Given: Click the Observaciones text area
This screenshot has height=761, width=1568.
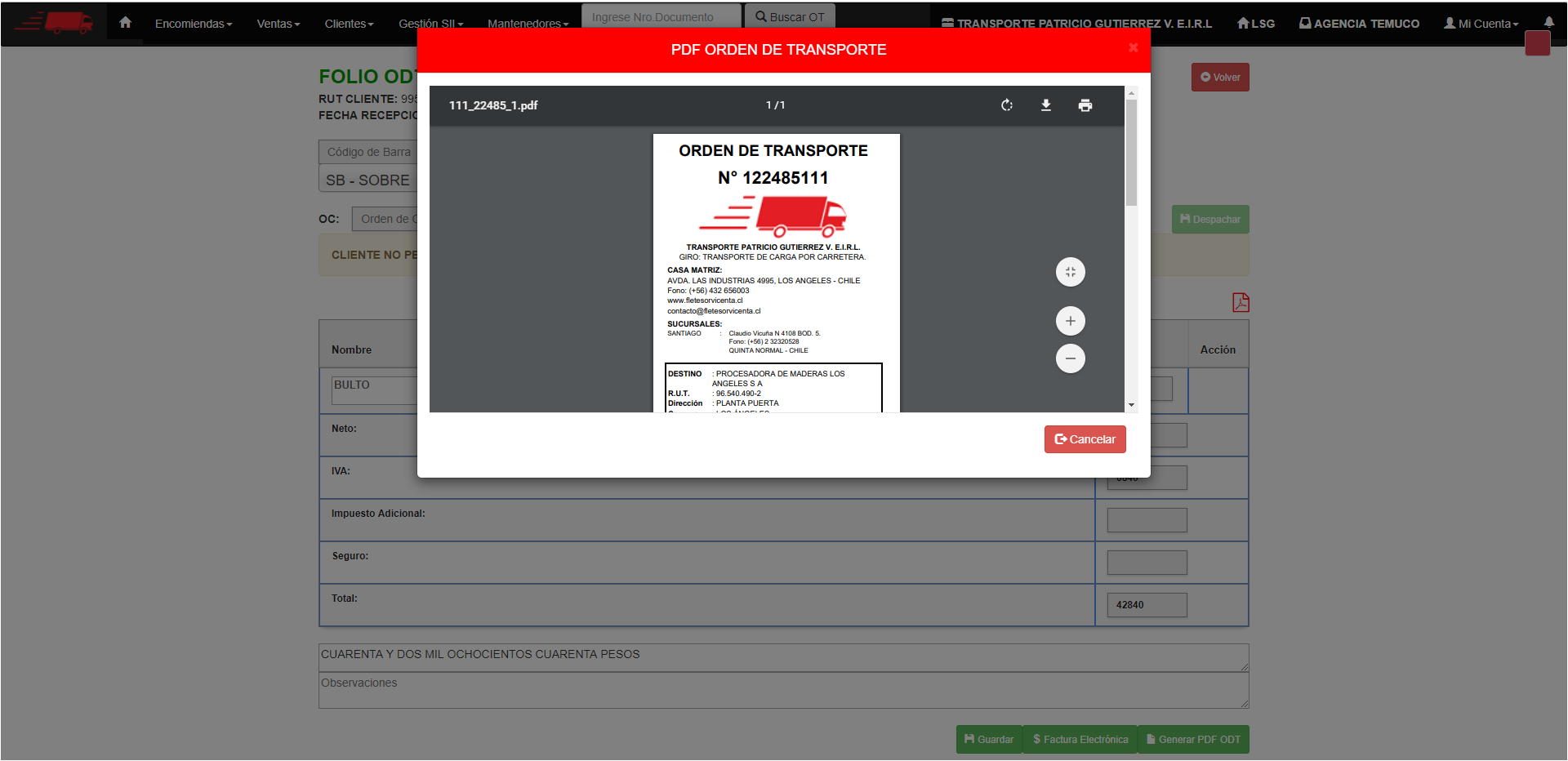Looking at the screenshot, I should point(783,691).
